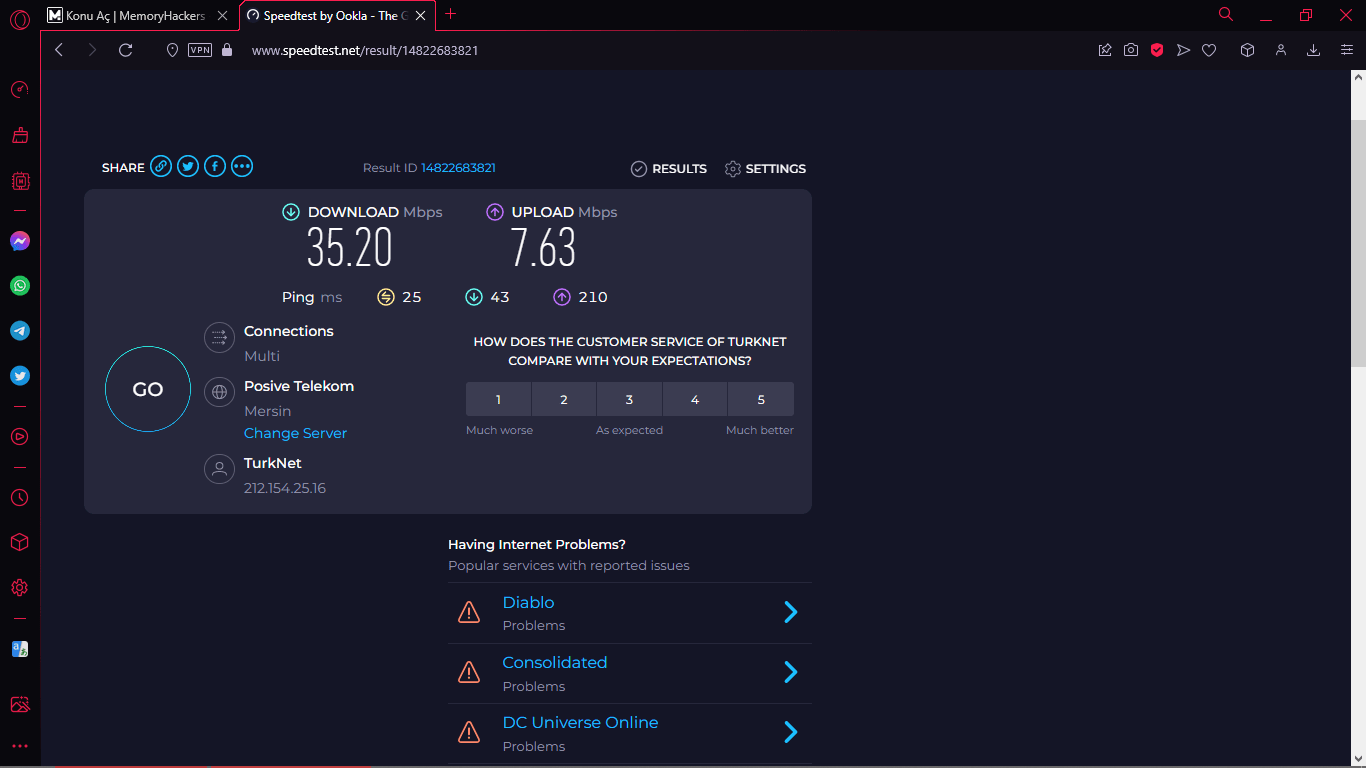
Task: Click the lock site-info icon
Action: click(x=227, y=50)
